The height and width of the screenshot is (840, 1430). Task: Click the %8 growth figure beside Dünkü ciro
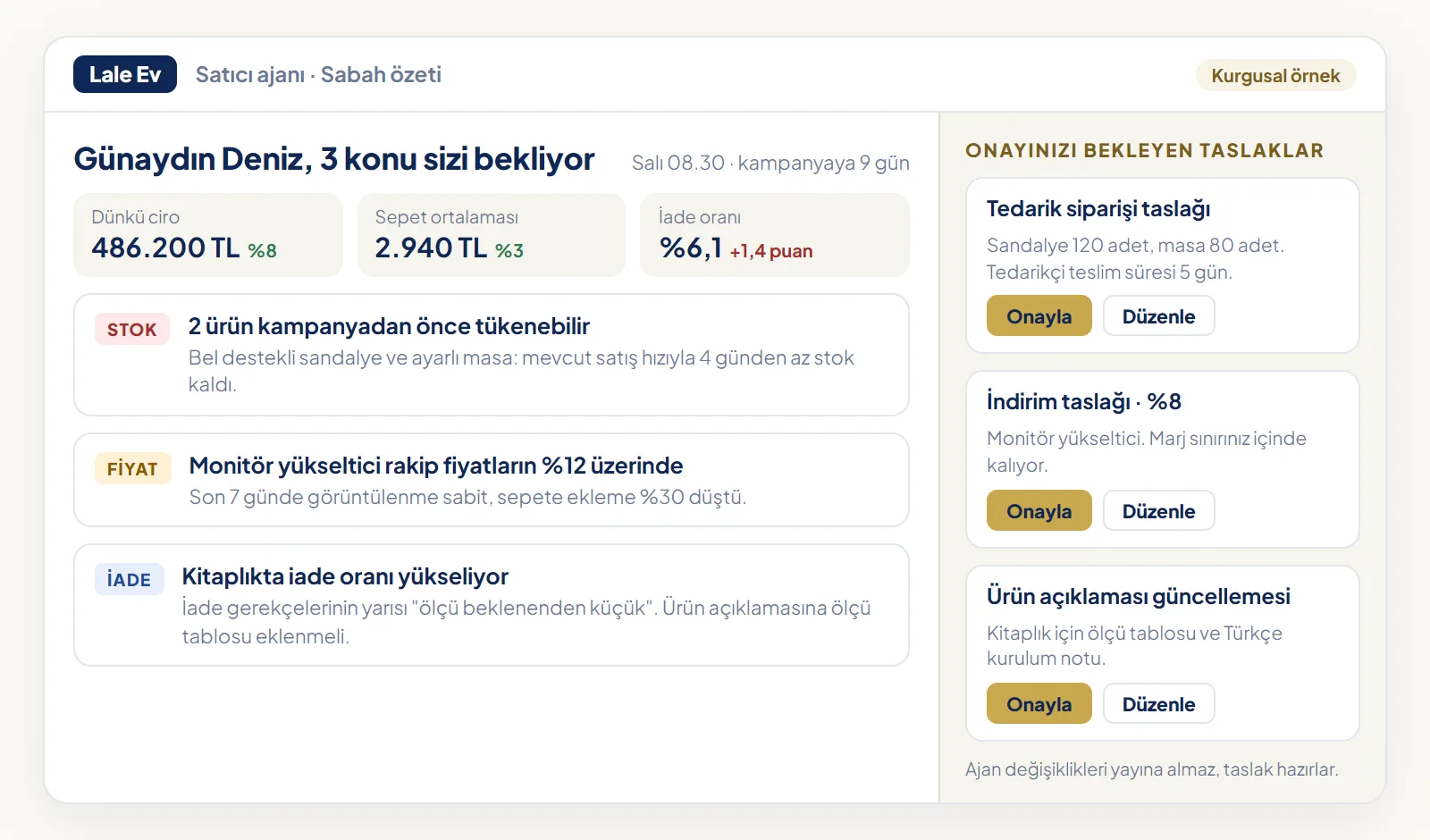pyautogui.click(x=262, y=251)
